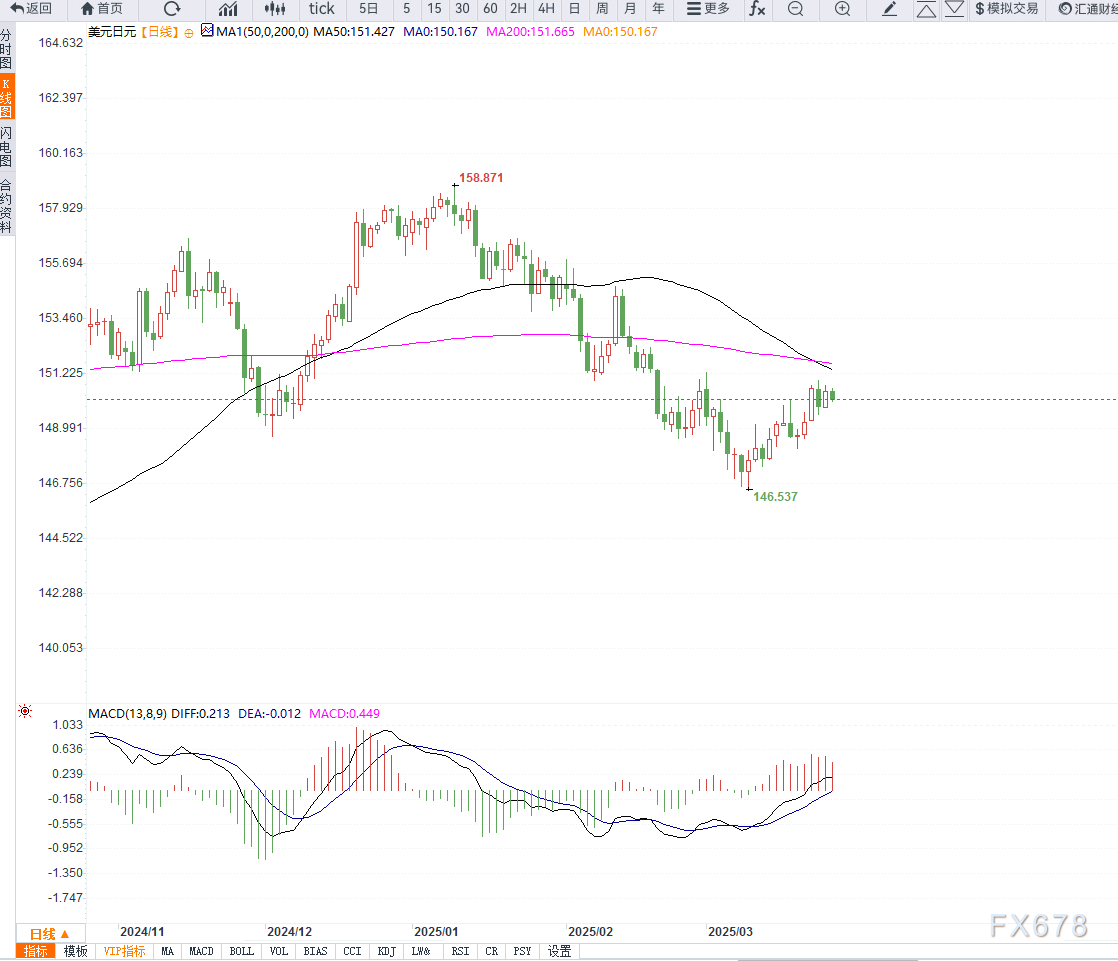Switch to K线图 side tab
This screenshot has width=1118, height=961.
click(x=6, y=98)
